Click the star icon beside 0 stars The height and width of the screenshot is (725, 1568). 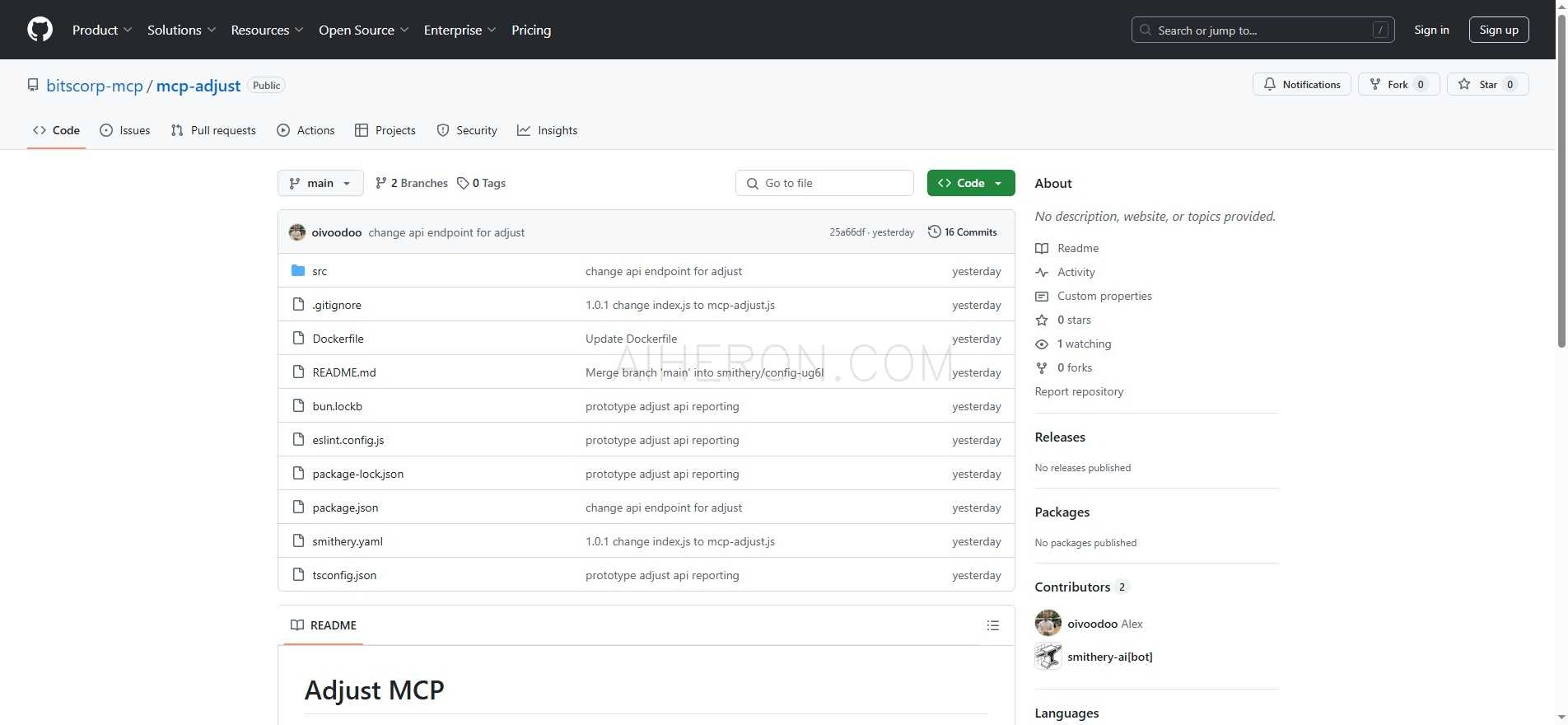tap(1042, 320)
